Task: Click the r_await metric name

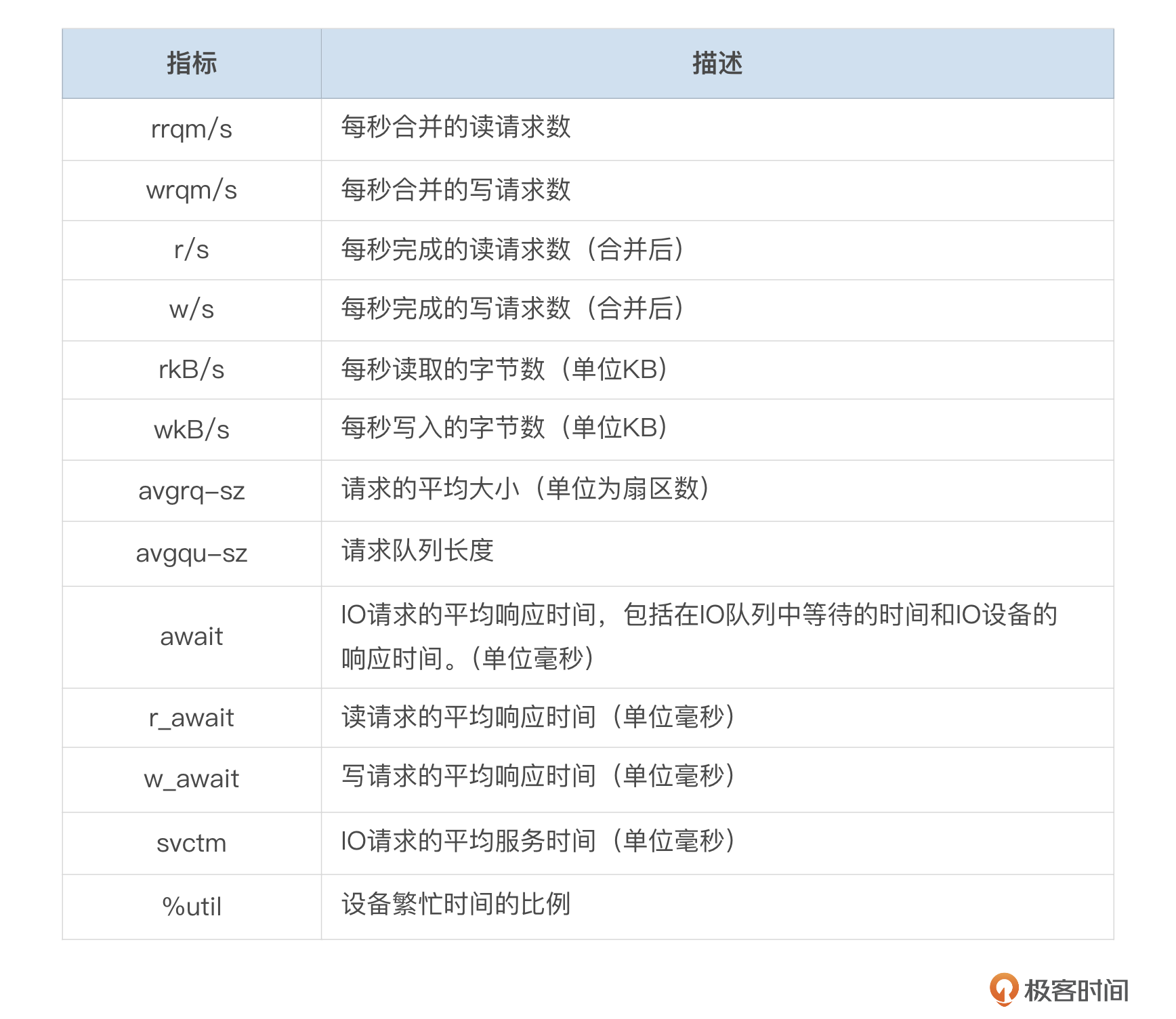Action: click(192, 718)
